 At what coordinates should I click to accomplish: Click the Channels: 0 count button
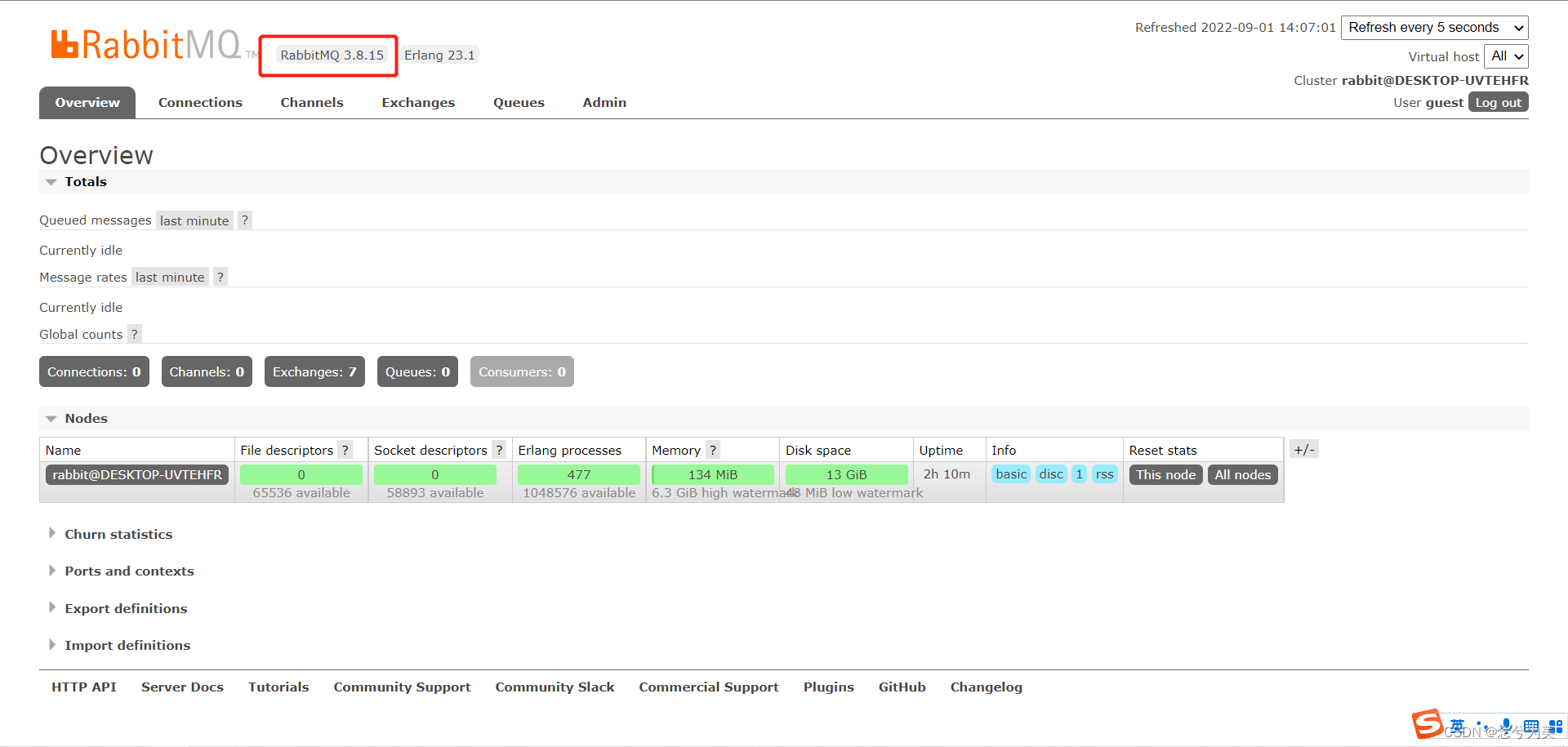(x=207, y=372)
